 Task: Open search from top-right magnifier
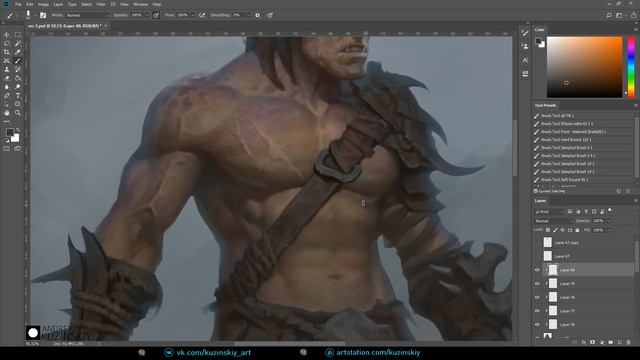tap(609, 15)
